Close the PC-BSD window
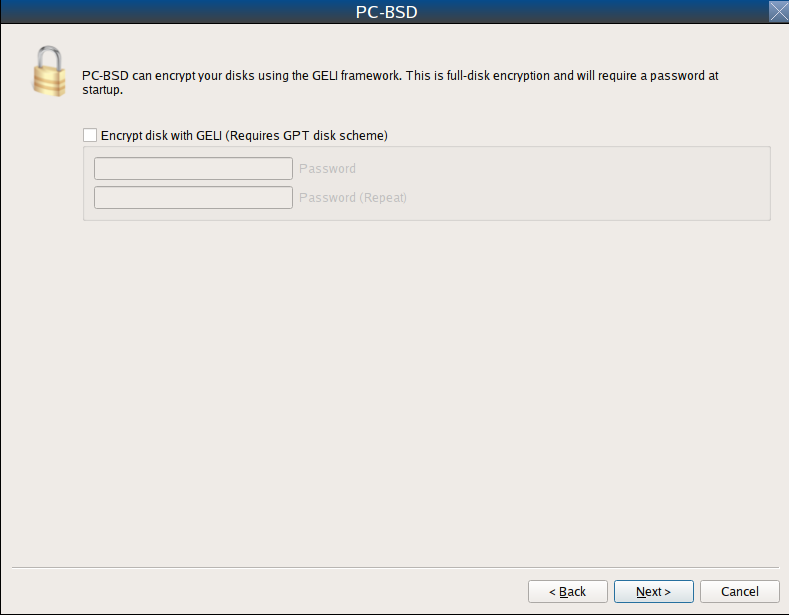The width and height of the screenshot is (789, 615). (x=778, y=12)
